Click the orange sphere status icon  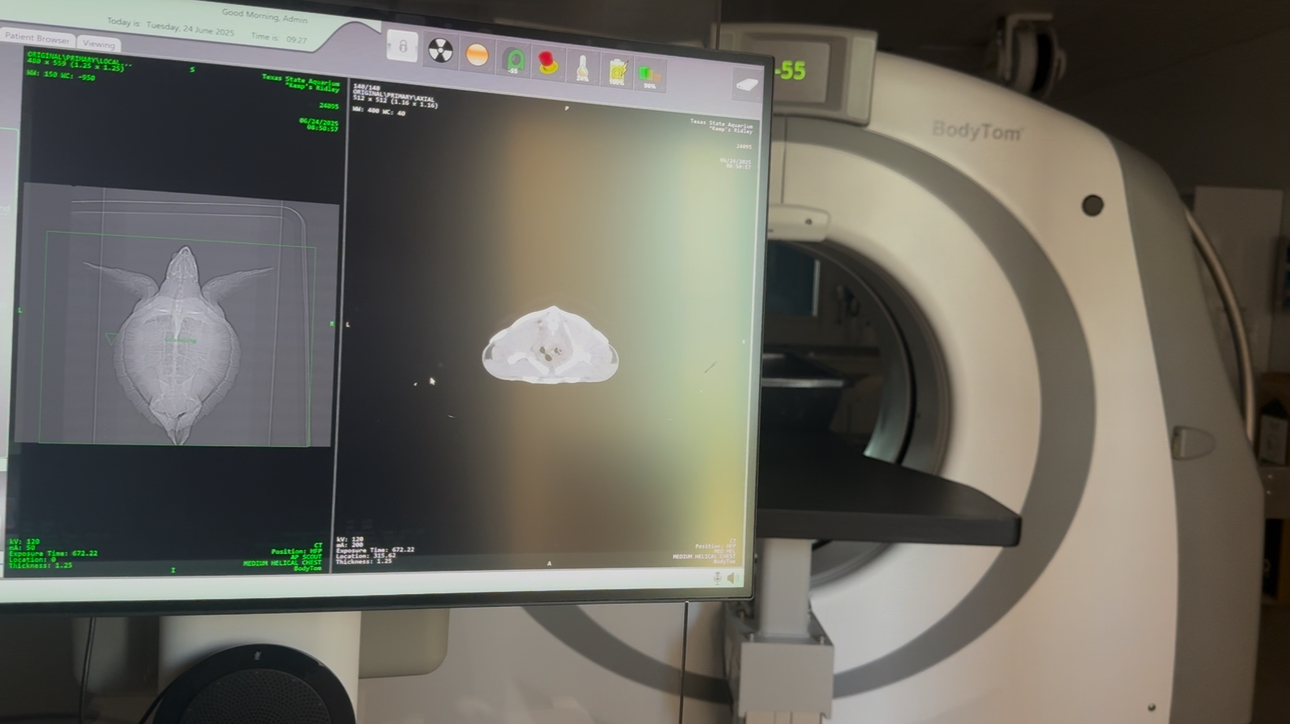[x=477, y=54]
